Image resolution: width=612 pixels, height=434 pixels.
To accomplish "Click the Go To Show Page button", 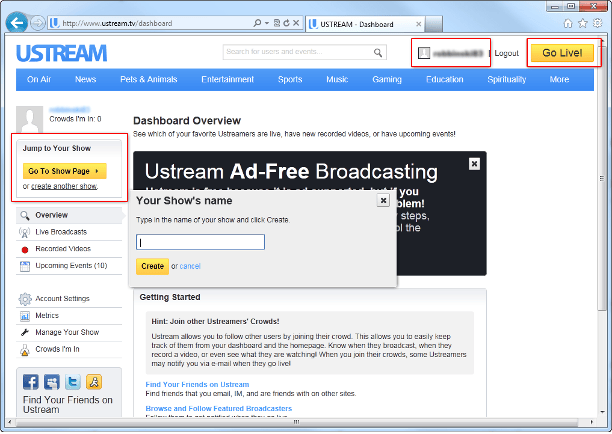I will click(x=65, y=171).
